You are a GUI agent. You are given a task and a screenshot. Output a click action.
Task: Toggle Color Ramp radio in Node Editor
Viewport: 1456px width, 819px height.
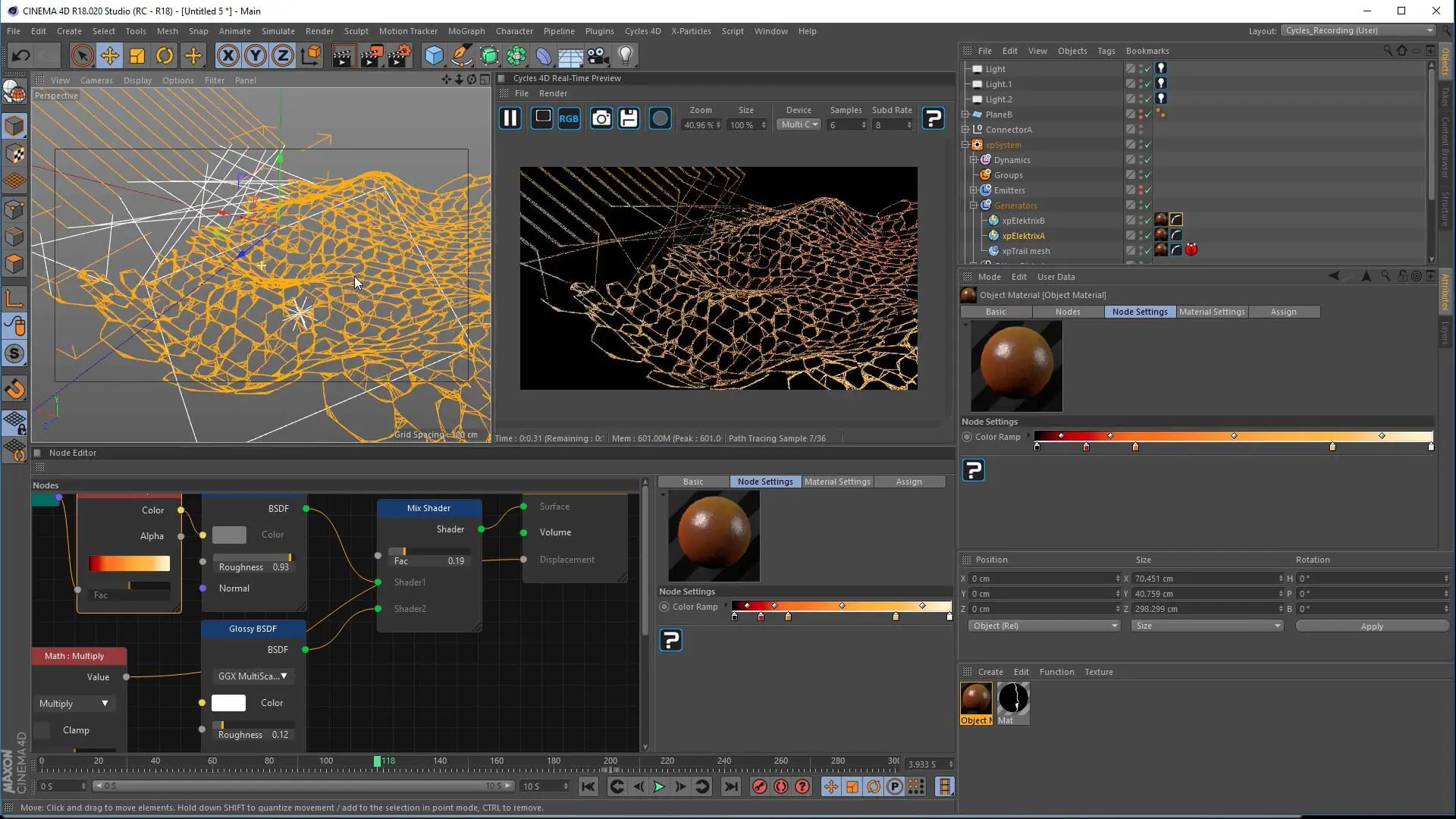point(664,607)
